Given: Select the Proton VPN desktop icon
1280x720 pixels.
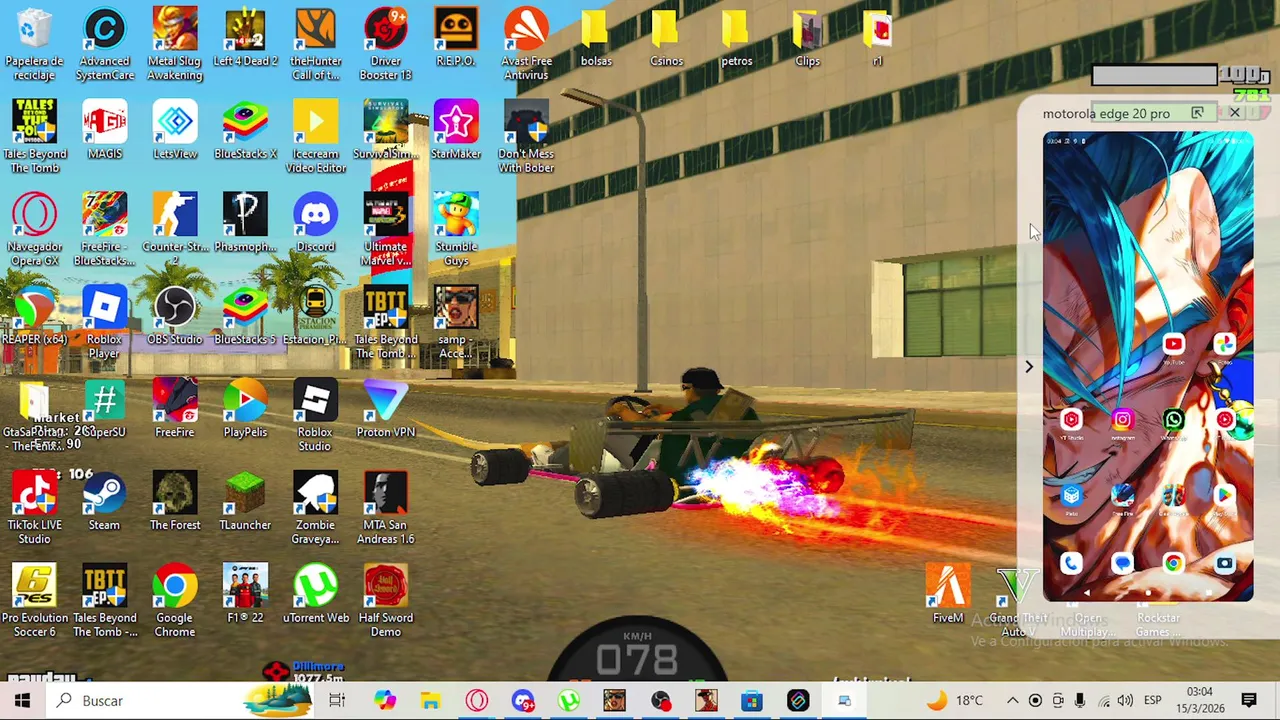Looking at the screenshot, I should click(386, 409).
